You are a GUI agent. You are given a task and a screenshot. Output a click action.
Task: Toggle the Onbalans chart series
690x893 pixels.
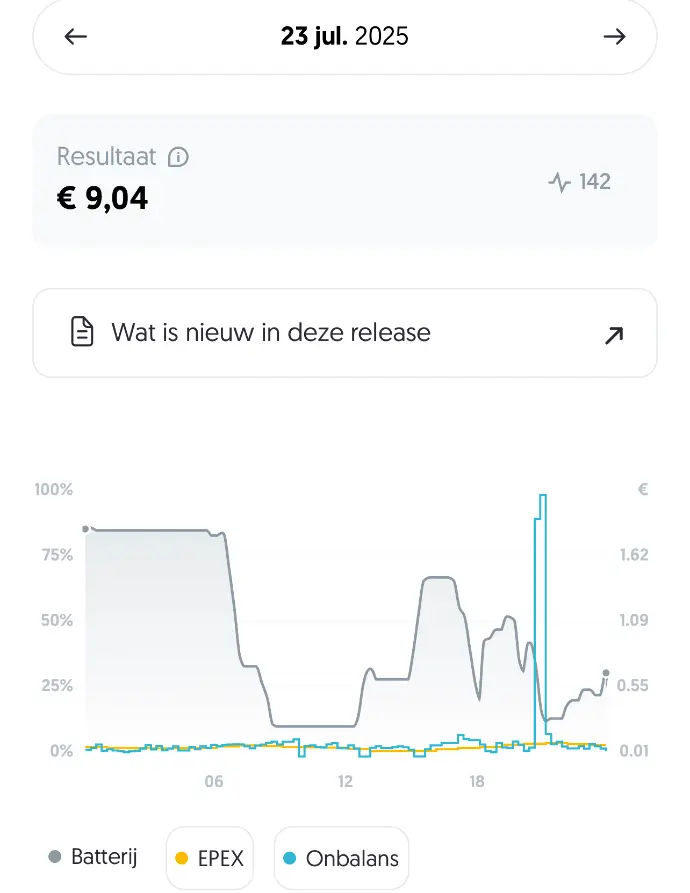click(341, 858)
